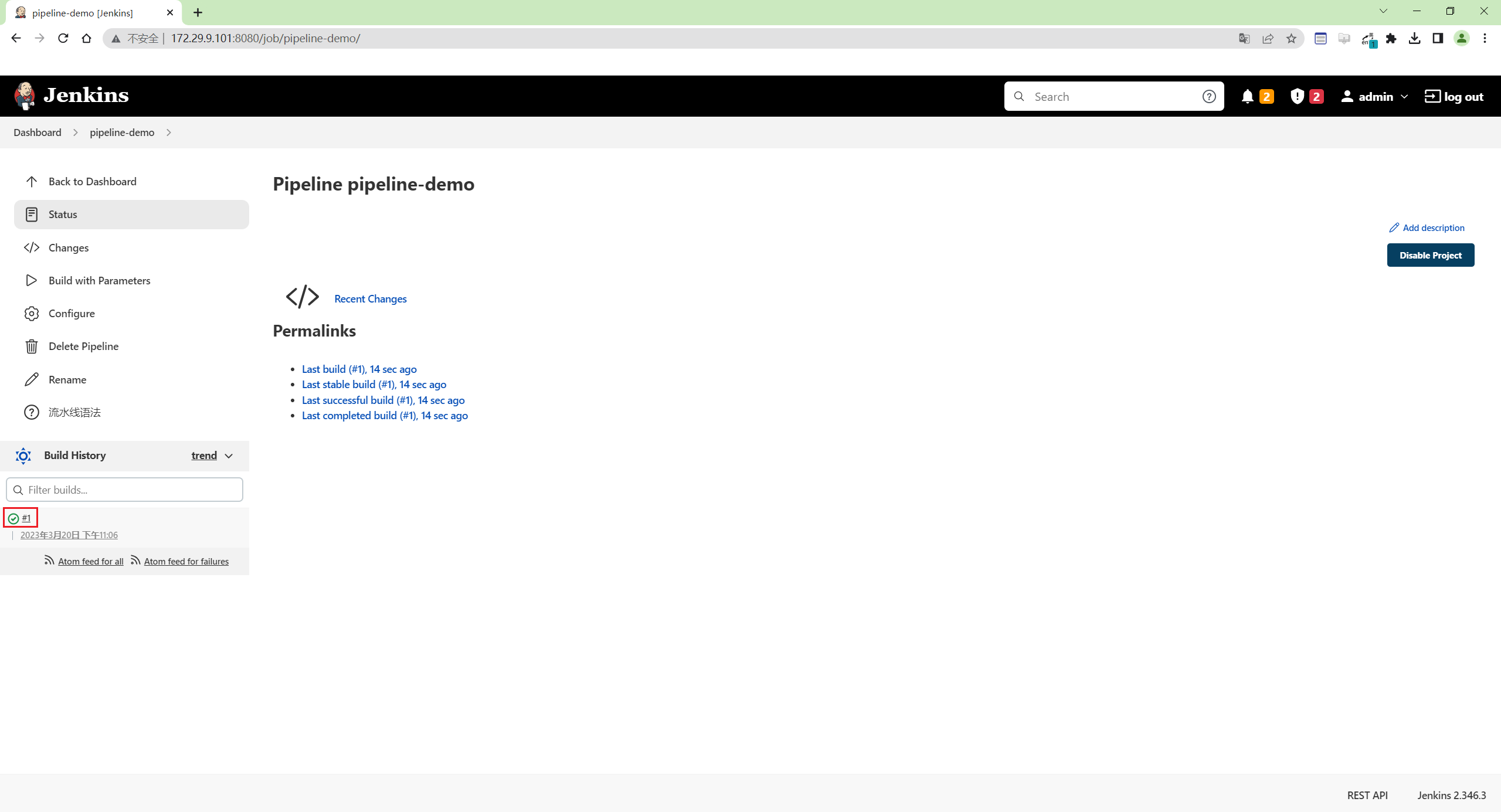The width and height of the screenshot is (1501, 812).
Task: Open build timestamp 2023年3月20日 下午11:06
Action: [69, 535]
